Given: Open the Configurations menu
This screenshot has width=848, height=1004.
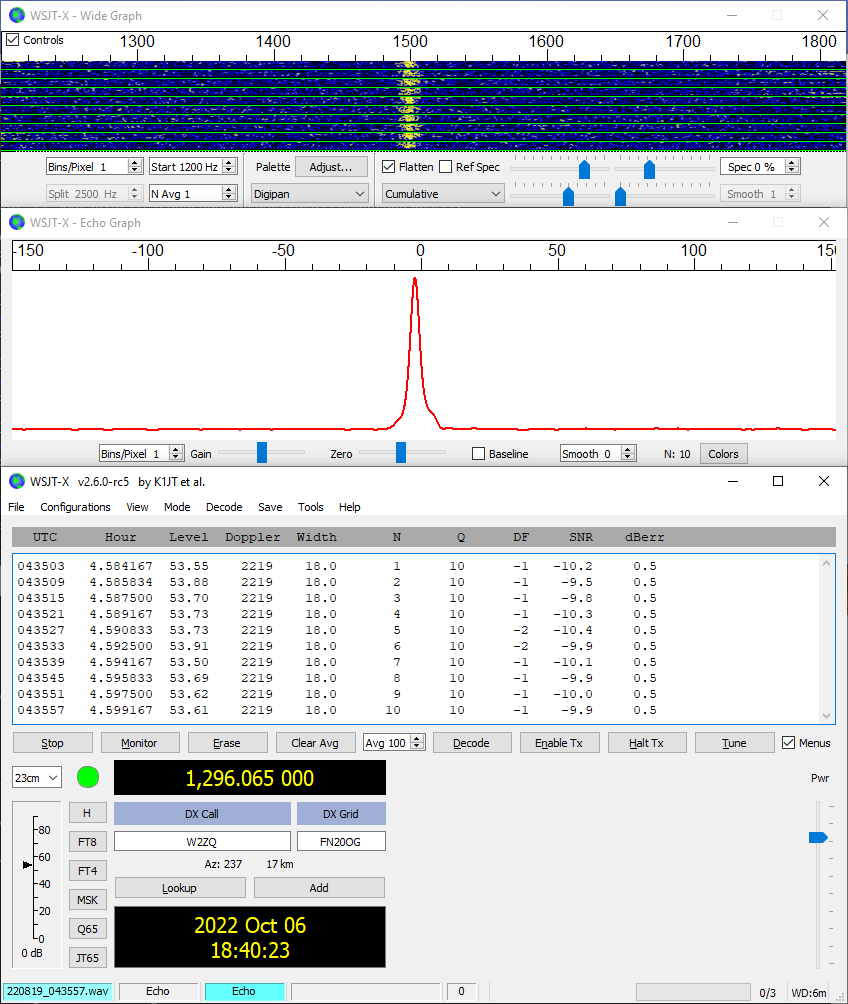Looking at the screenshot, I should coord(75,507).
